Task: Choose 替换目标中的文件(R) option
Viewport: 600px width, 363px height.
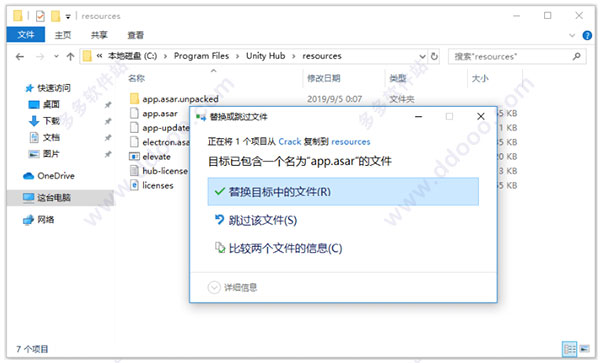Action: [343, 192]
